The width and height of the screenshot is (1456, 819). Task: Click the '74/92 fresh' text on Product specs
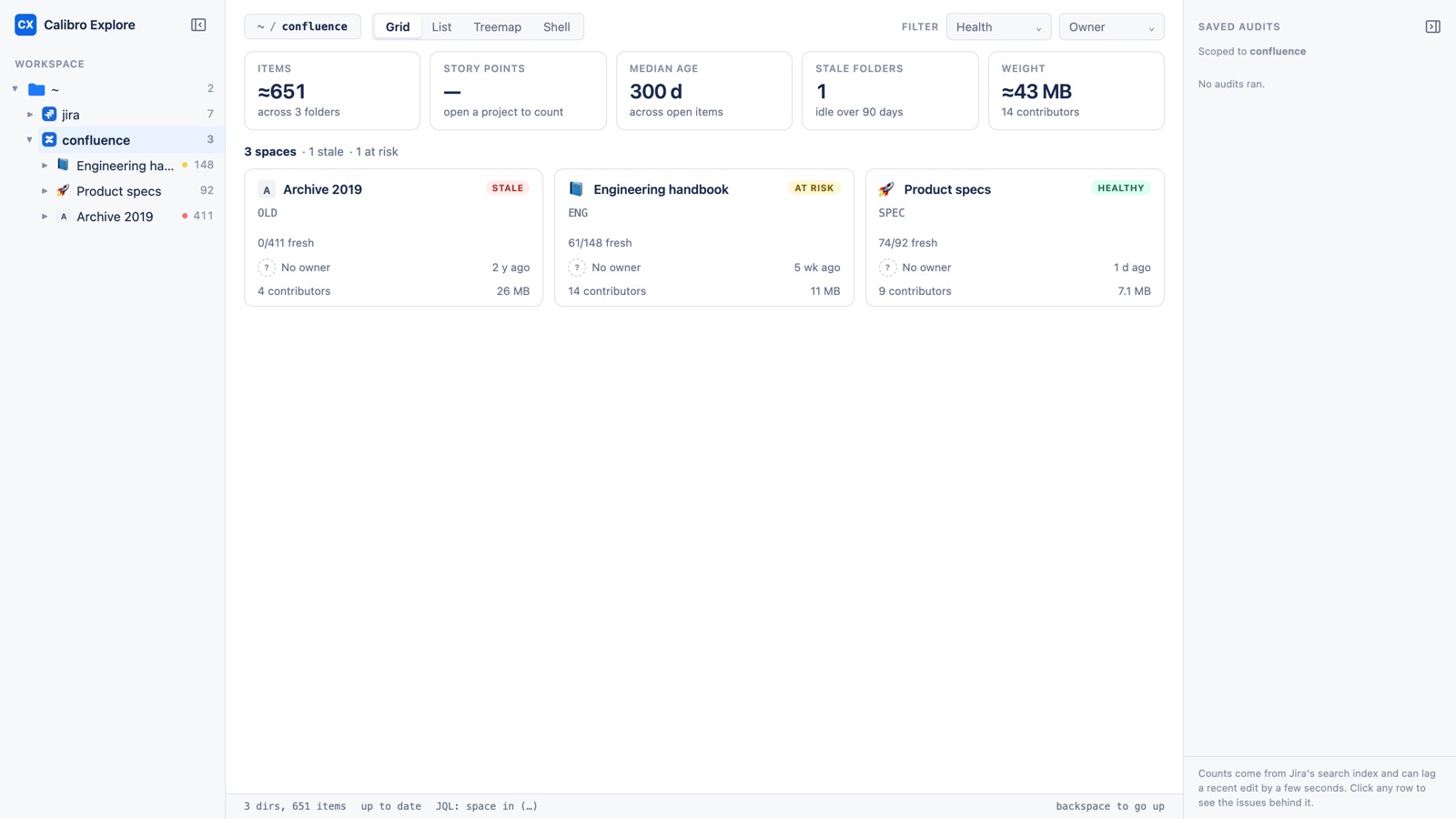click(907, 243)
